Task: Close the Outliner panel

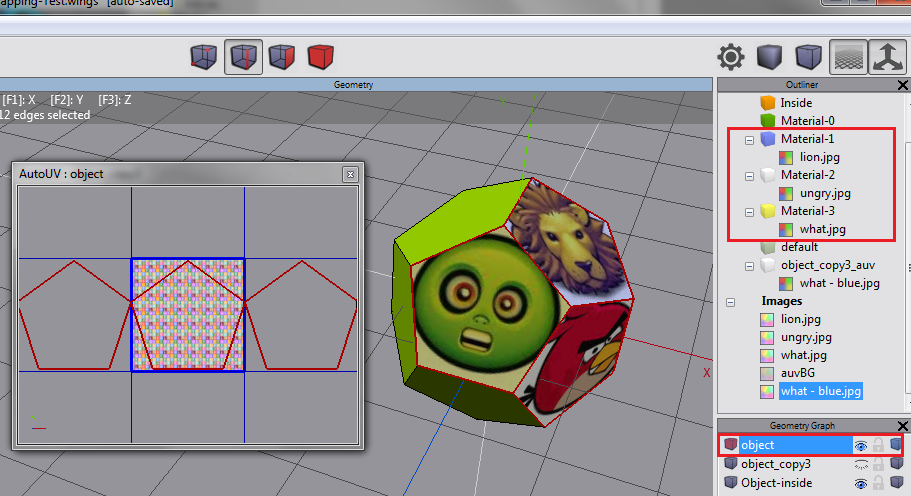Action: pyautogui.click(x=902, y=85)
